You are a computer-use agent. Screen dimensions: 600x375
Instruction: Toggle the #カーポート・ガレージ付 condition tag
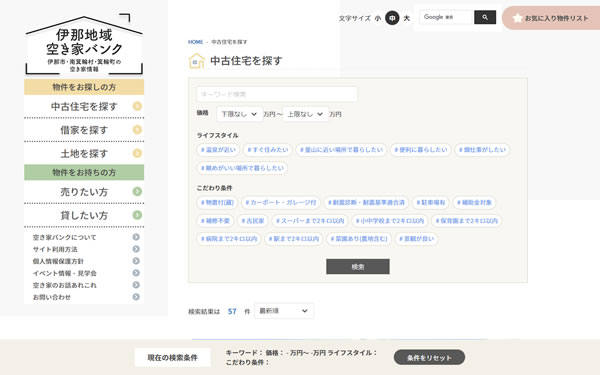click(x=281, y=202)
